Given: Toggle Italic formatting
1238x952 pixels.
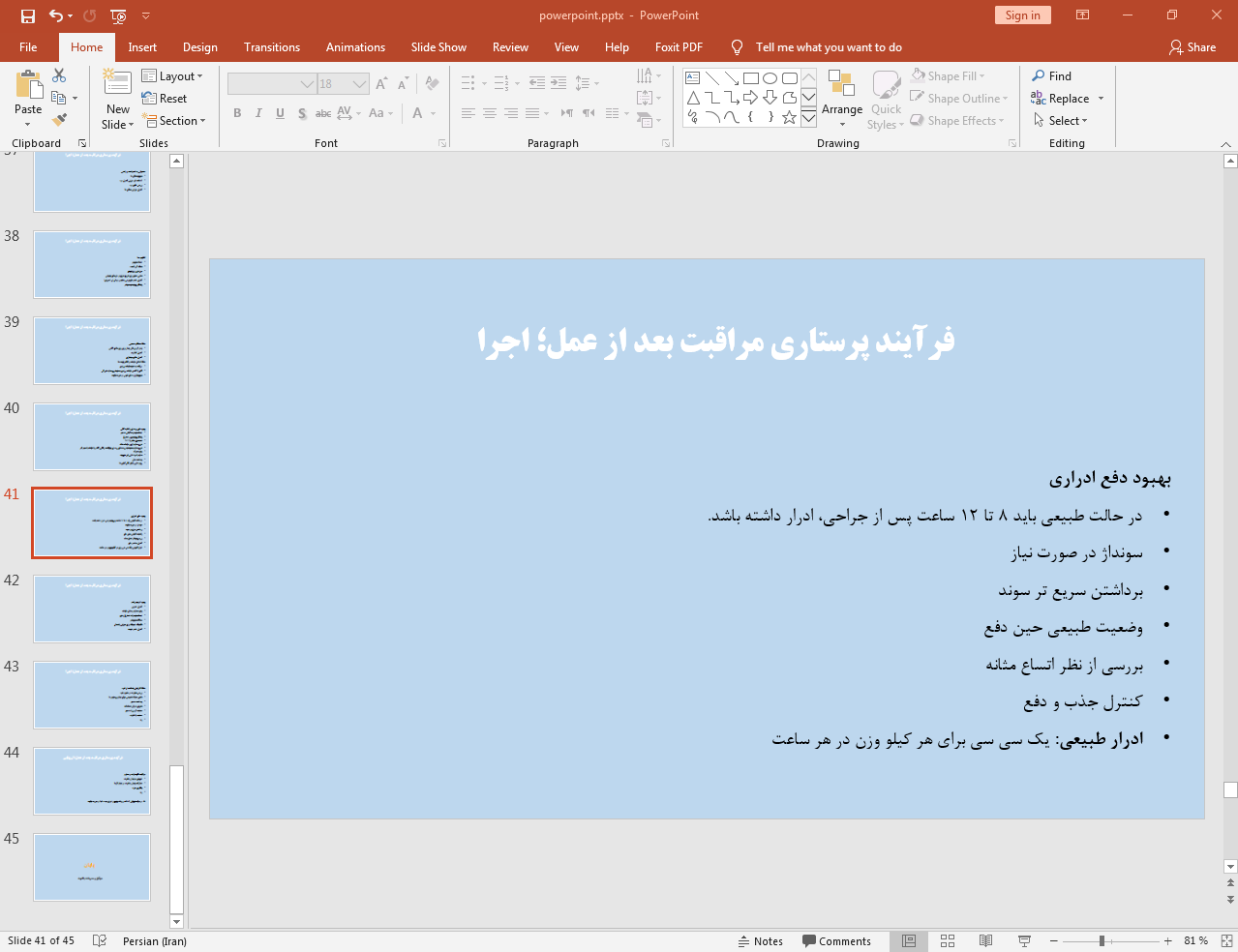Looking at the screenshot, I should (x=258, y=113).
